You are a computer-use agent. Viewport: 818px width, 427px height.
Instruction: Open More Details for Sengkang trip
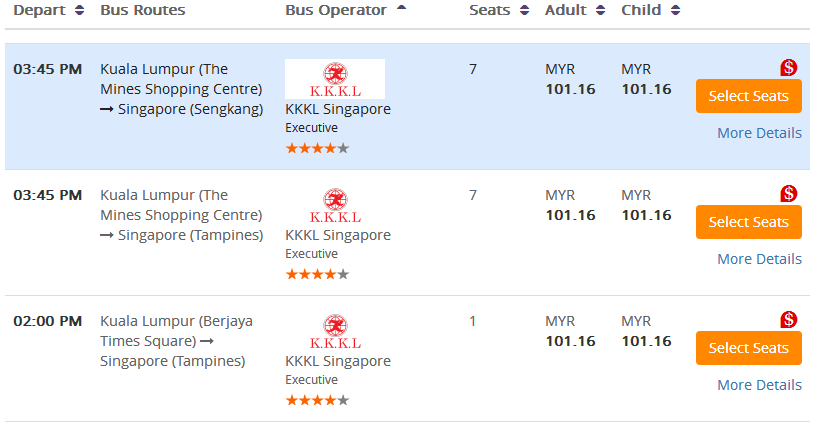click(x=759, y=133)
